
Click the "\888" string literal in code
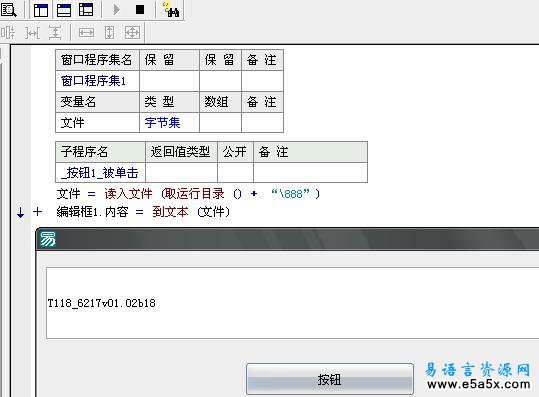(290, 194)
